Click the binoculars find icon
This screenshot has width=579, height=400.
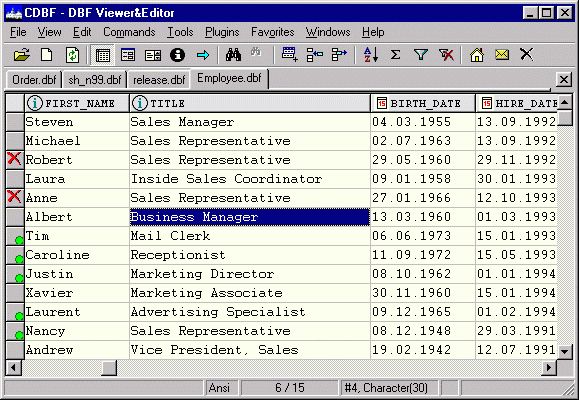click(x=233, y=55)
